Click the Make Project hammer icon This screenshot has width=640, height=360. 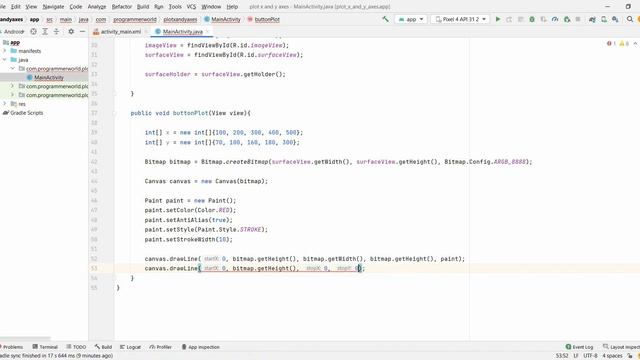385,19
